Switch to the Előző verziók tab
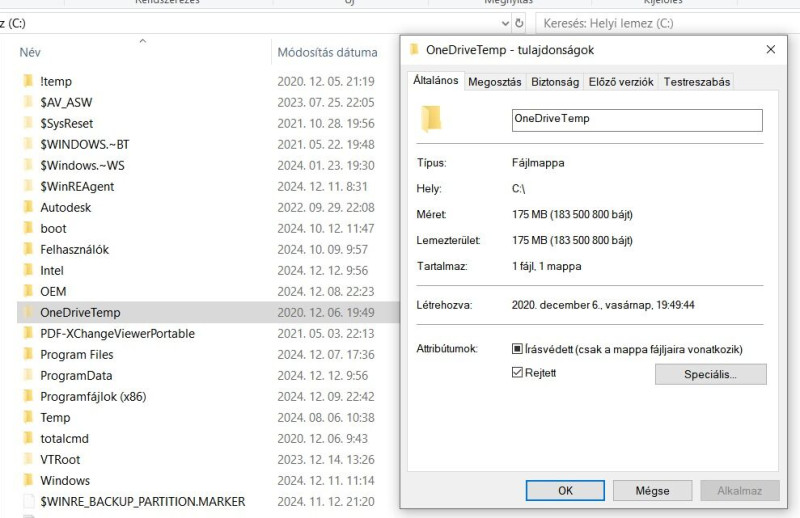Image resolution: width=800 pixels, height=518 pixels. (621, 82)
